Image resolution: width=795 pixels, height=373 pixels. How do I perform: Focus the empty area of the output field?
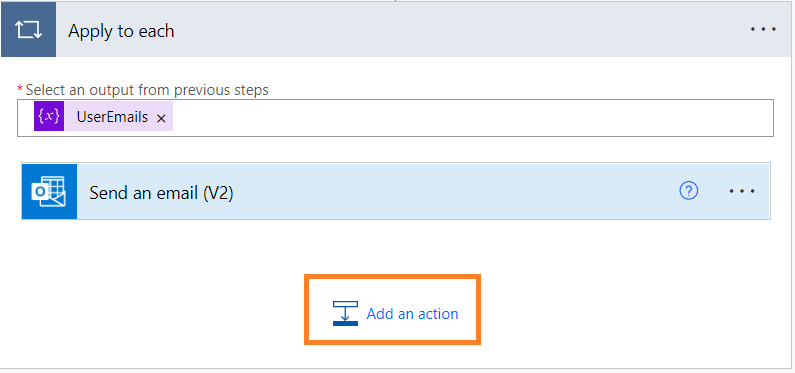[472, 118]
